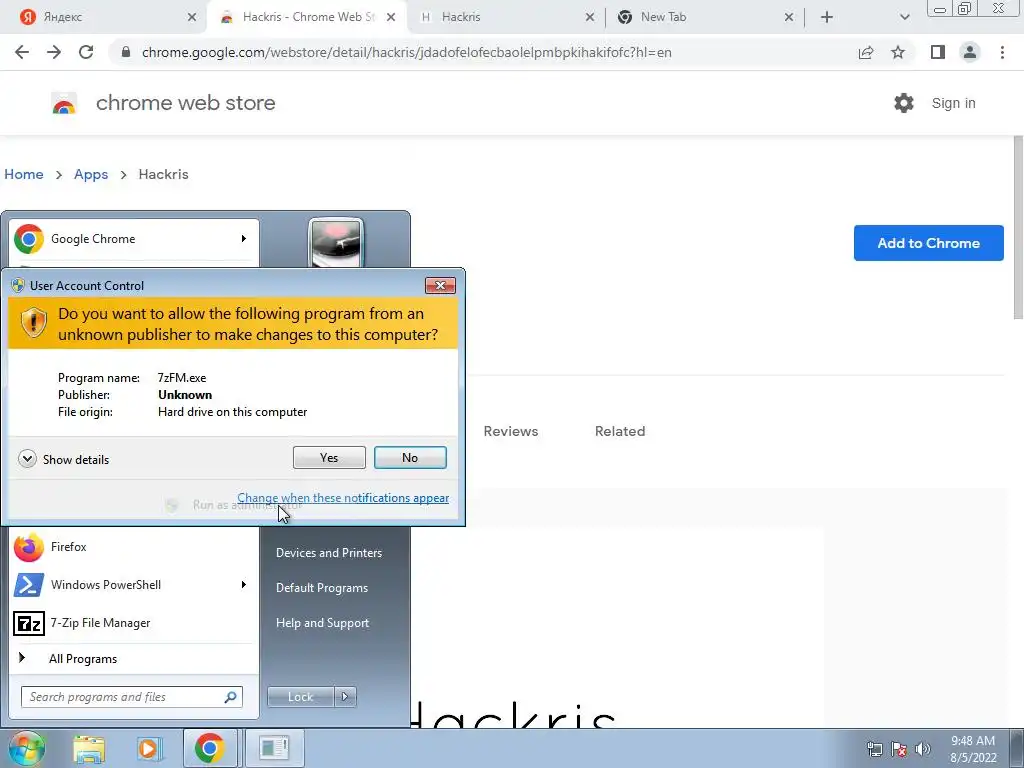Click the search magnifier in Start menu
Screen dimensions: 1024x768
(x=231, y=697)
